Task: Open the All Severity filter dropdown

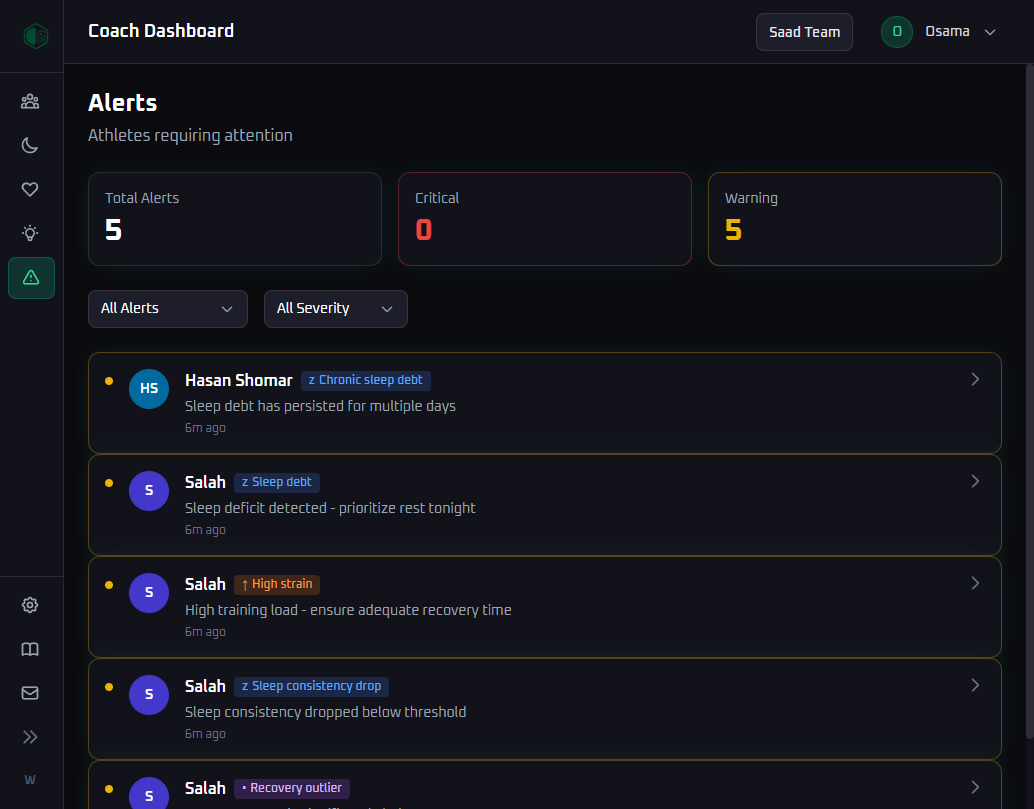Action: (x=335, y=309)
